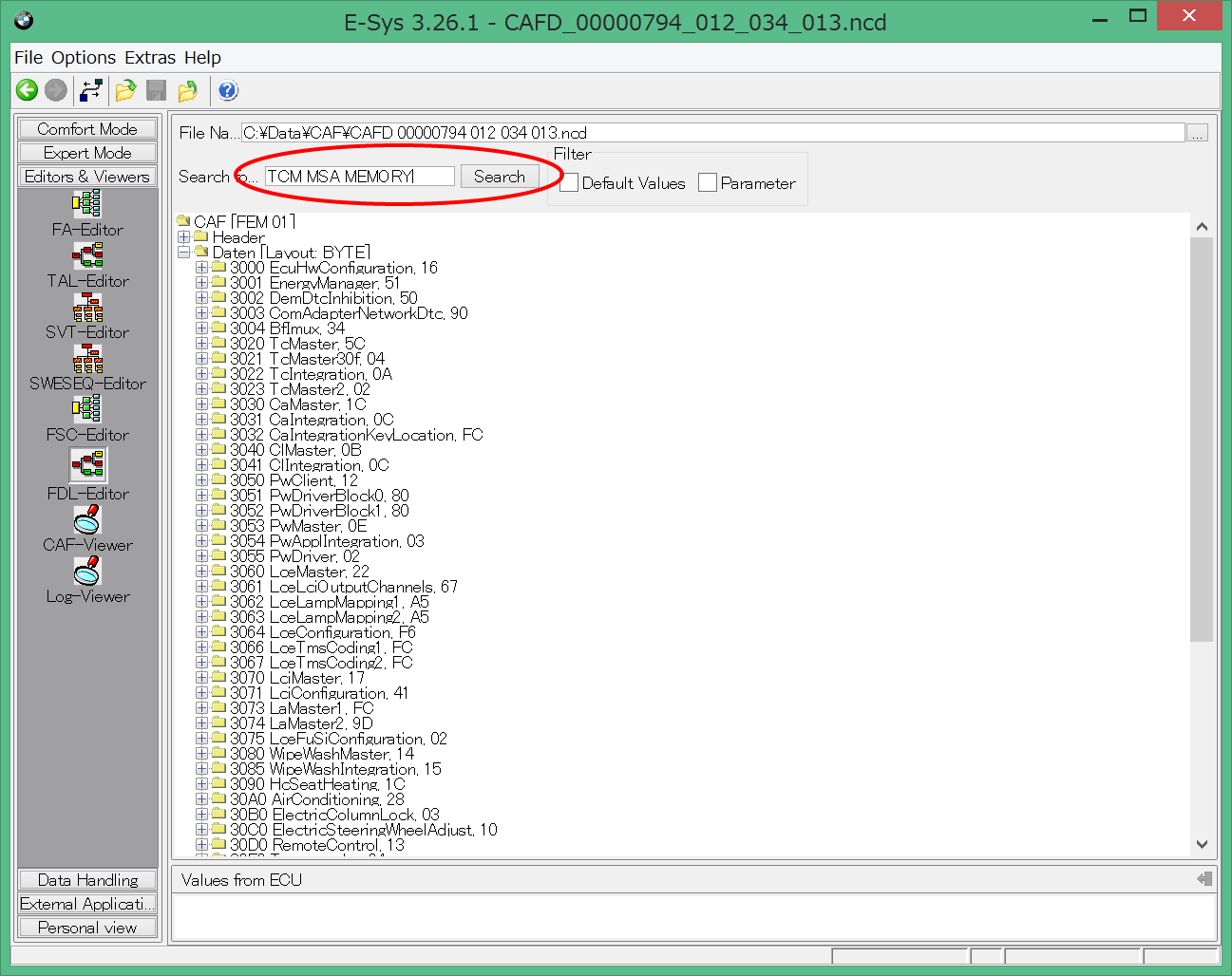Toggle the Parameter filter checkbox
The height and width of the screenshot is (976, 1232).
(708, 182)
